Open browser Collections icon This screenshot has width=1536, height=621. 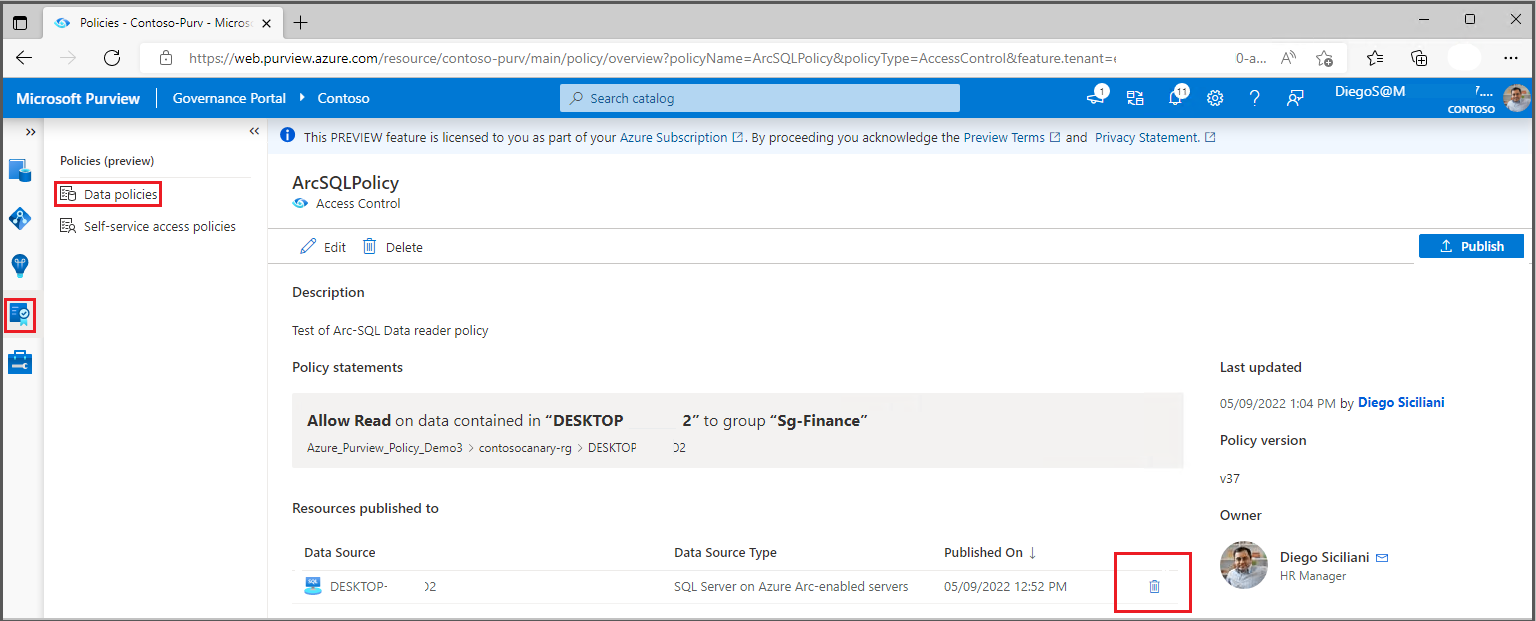1419,58
